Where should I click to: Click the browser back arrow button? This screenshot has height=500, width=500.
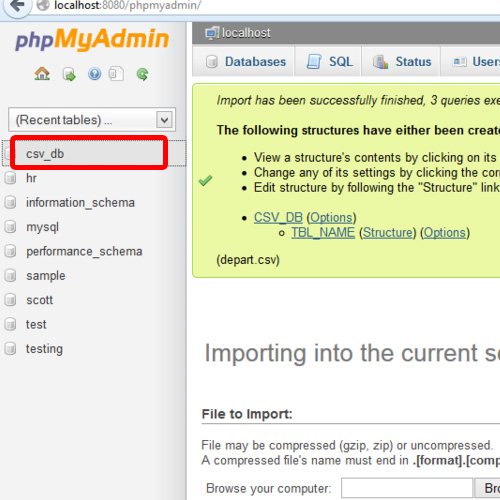pyautogui.click(x=17, y=6)
